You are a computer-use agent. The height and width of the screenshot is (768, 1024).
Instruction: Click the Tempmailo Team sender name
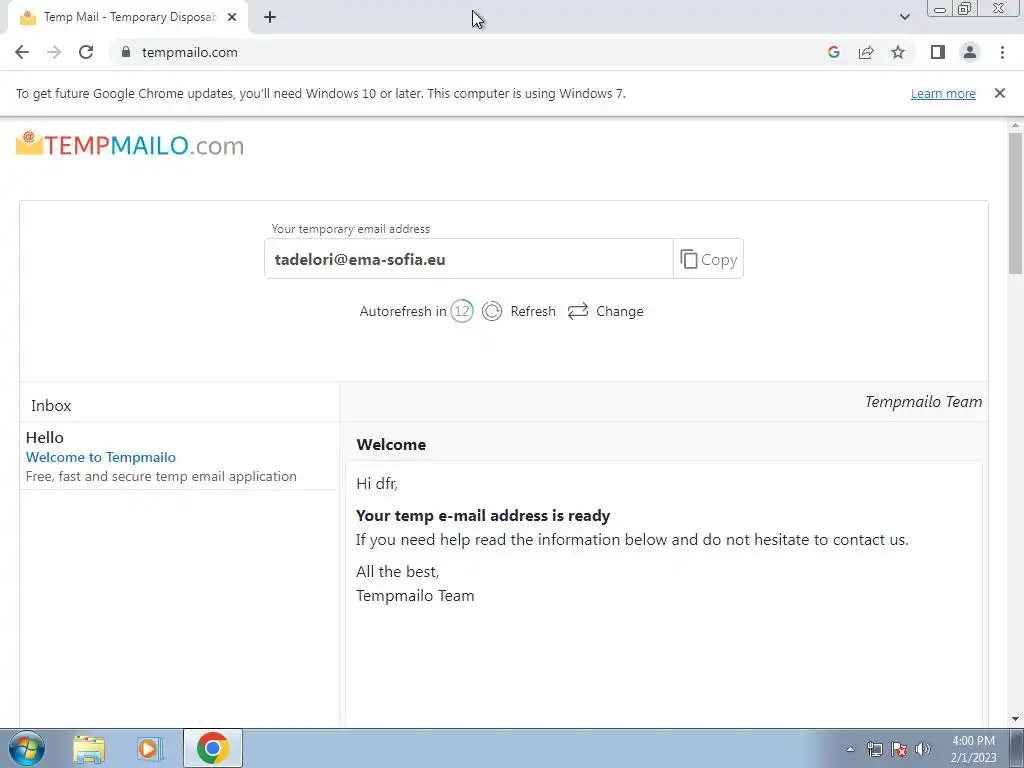923,402
